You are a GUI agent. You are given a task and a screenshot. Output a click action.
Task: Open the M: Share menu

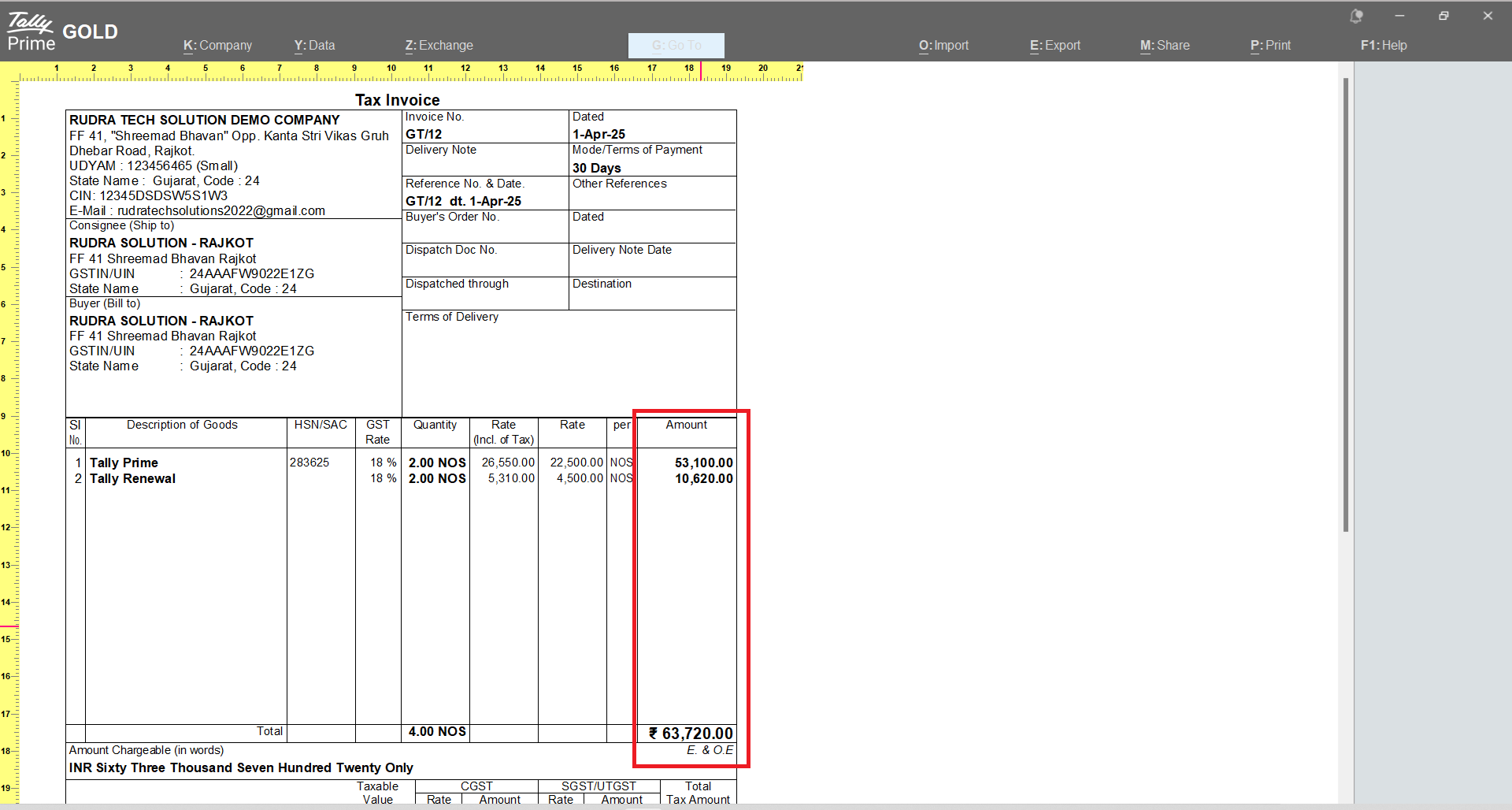tap(1165, 46)
